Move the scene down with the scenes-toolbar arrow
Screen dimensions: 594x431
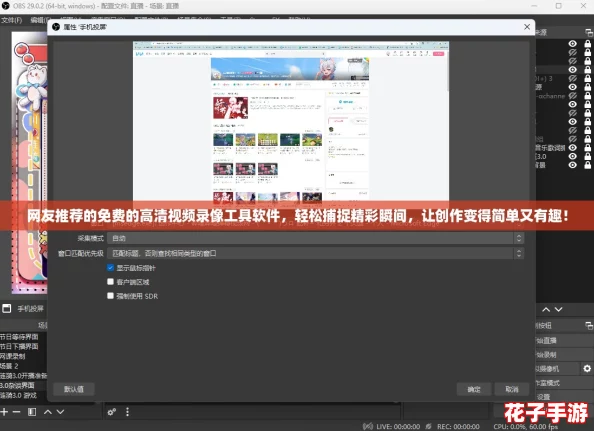pos(60,412)
